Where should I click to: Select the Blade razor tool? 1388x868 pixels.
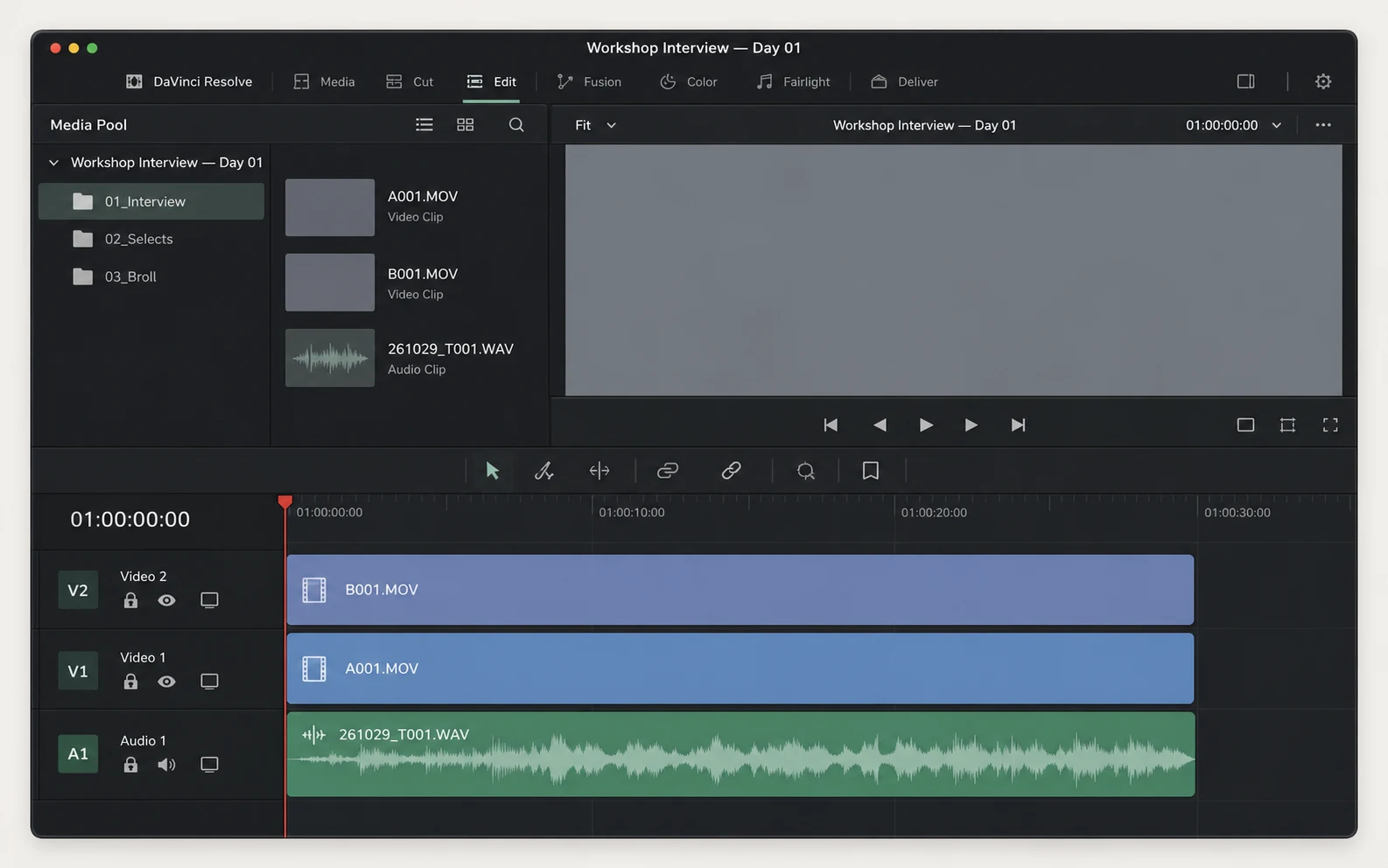pos(544,471)
